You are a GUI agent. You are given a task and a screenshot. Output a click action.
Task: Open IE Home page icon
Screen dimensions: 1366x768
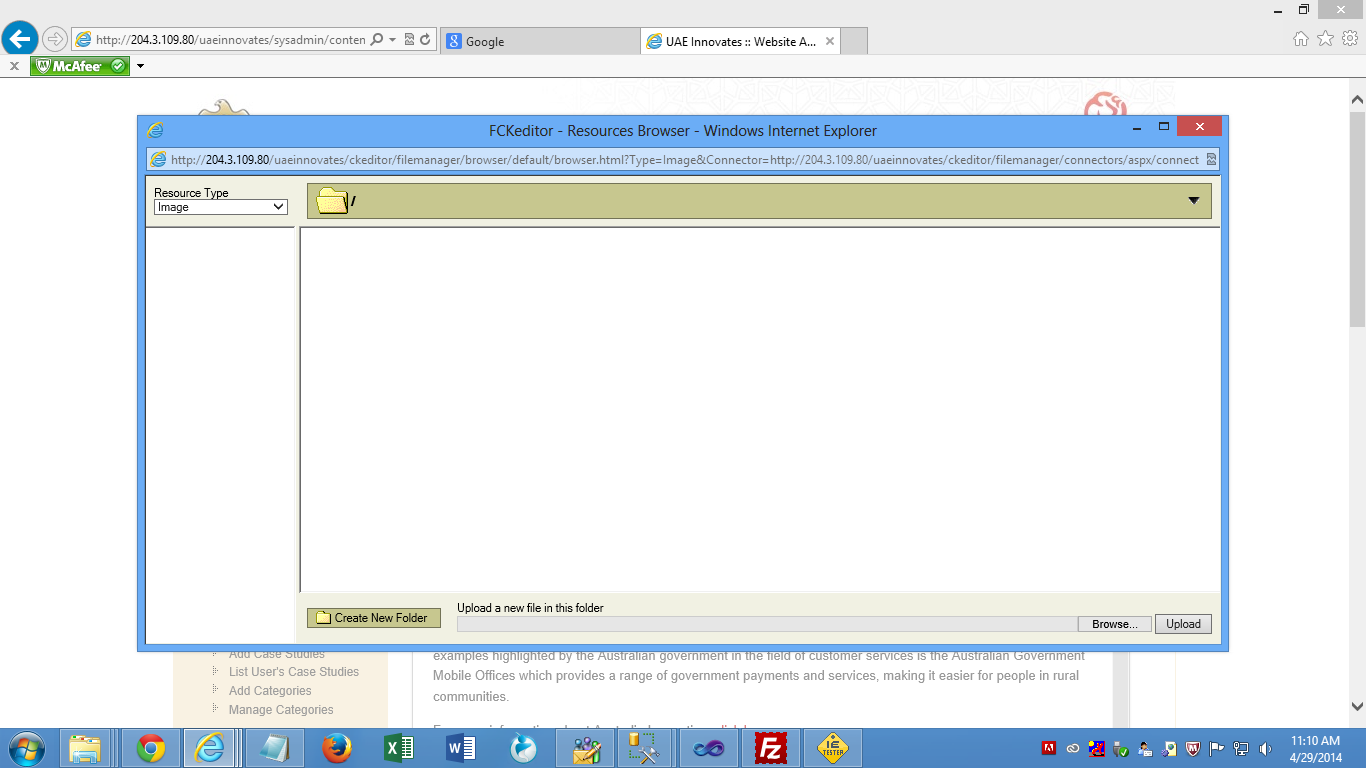(x=1300, y=39)
